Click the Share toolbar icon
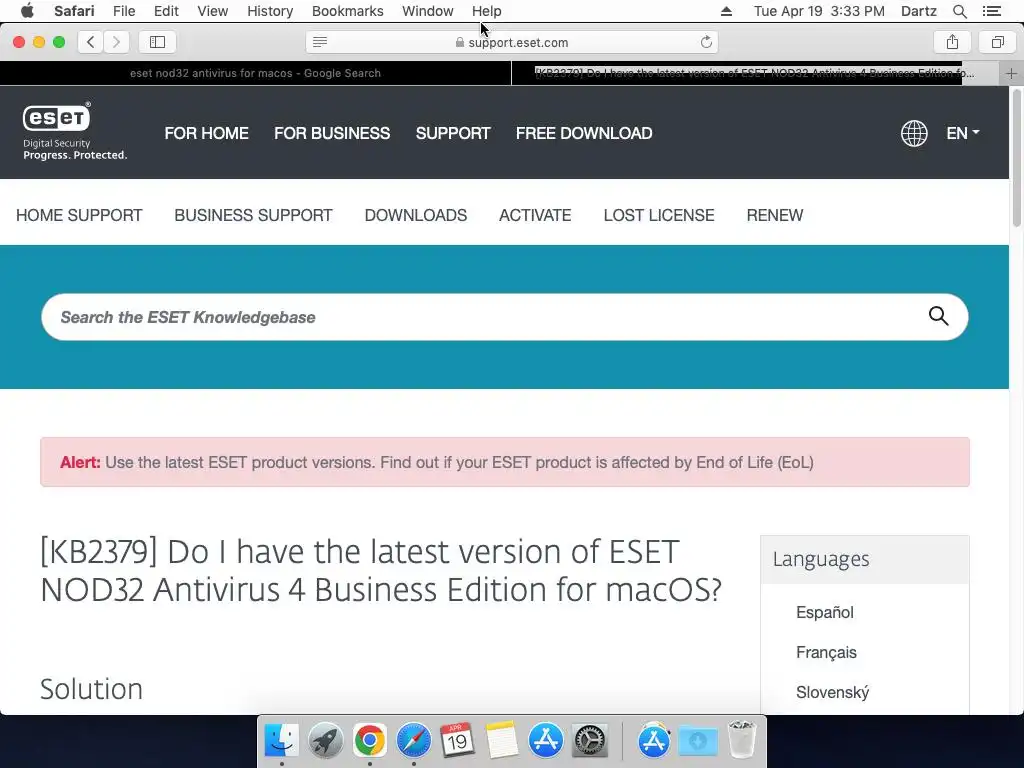 tap(952, 42)
